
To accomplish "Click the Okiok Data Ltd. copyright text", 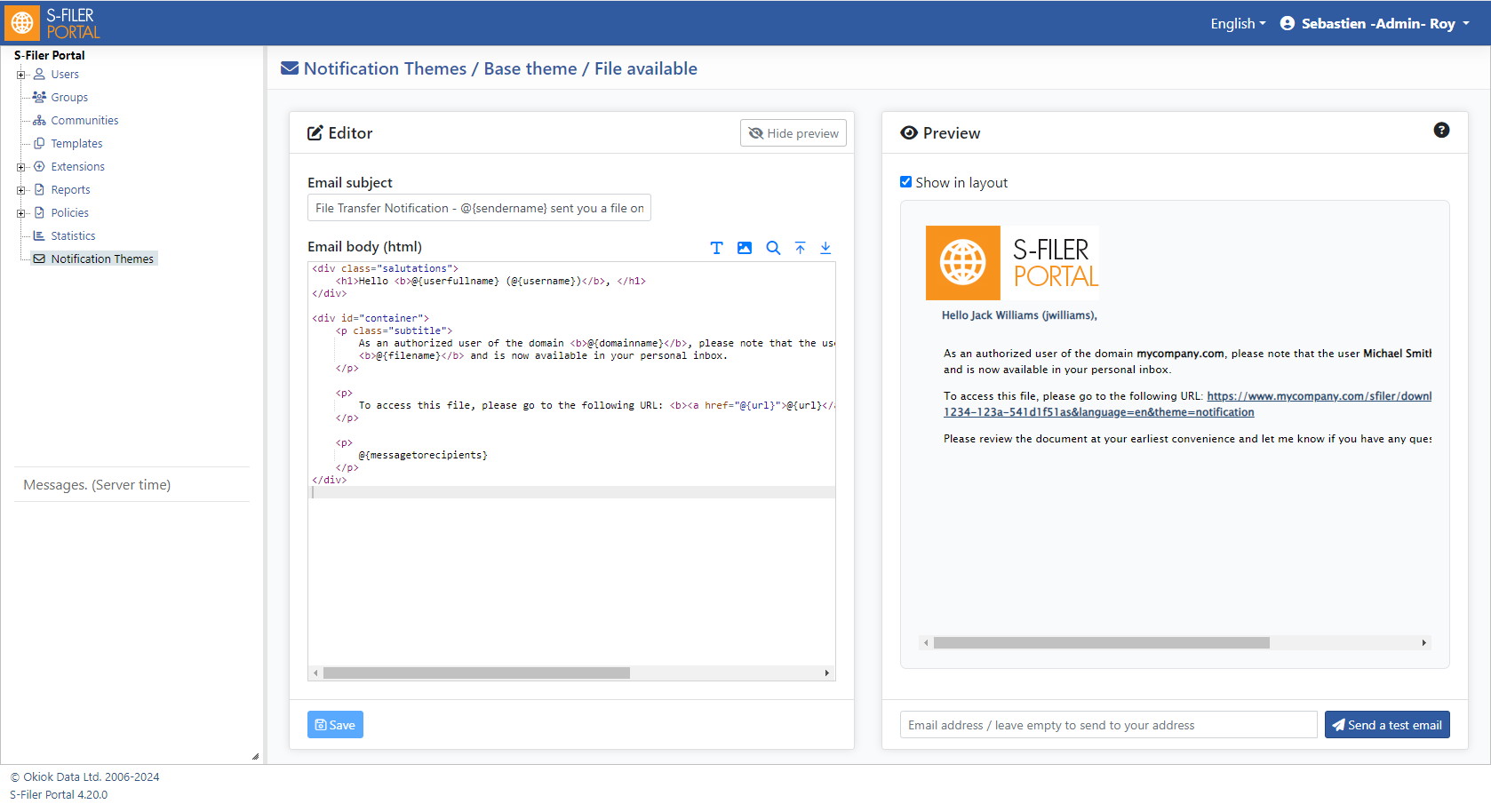I will click(x=85, y=777).
